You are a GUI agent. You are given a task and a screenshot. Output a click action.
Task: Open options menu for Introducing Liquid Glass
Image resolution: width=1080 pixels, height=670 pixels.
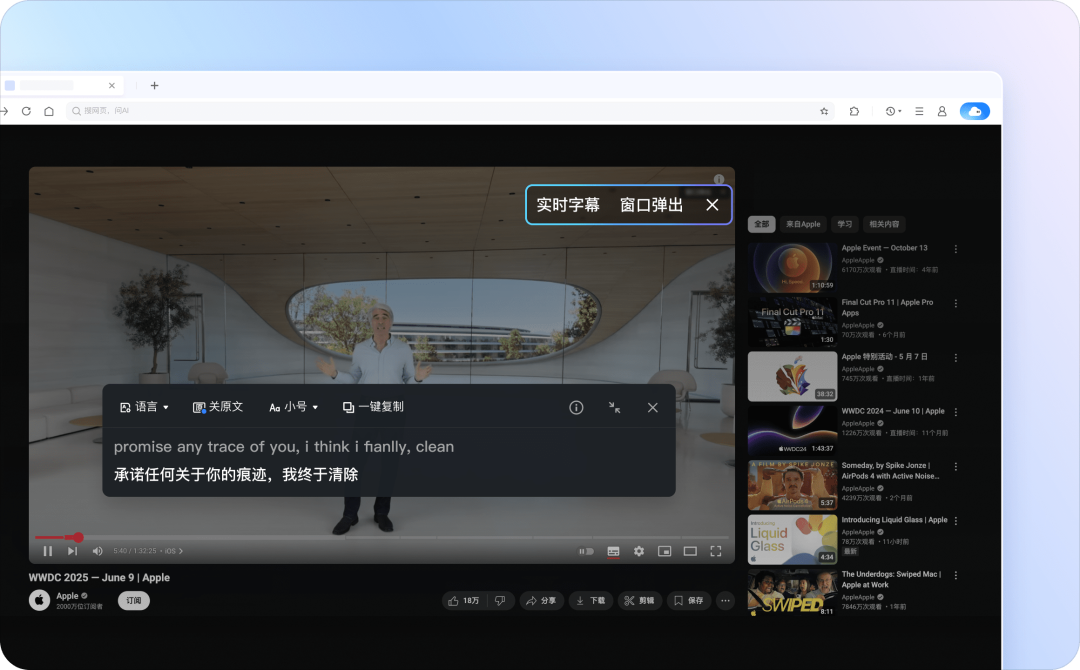tap(955, 521)
